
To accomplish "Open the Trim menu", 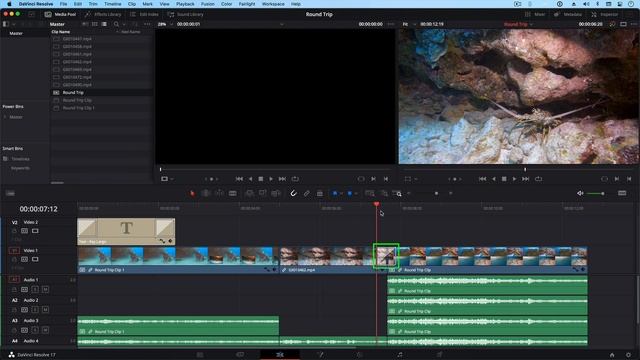I will 93,4.
